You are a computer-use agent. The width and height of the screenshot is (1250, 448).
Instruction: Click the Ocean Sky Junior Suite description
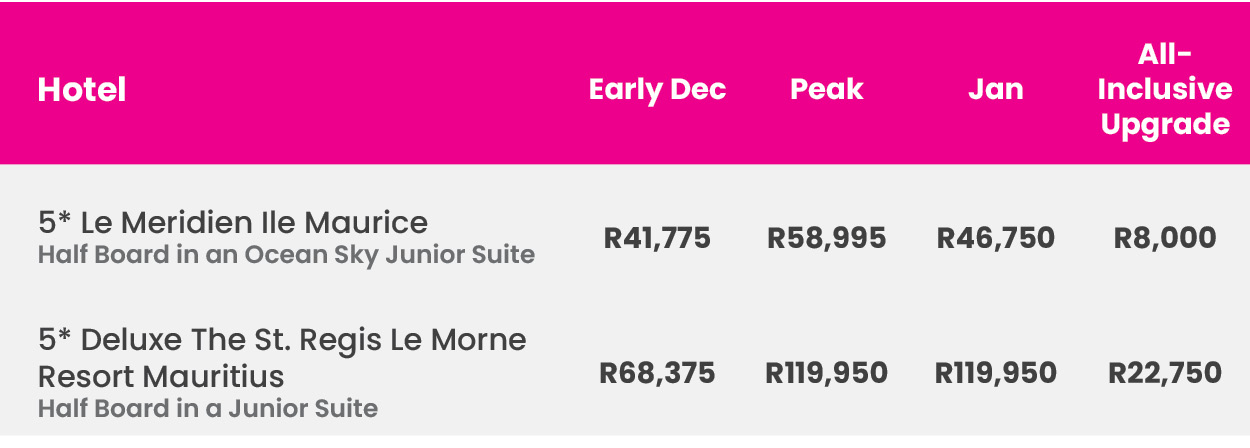tap(286, 255)
